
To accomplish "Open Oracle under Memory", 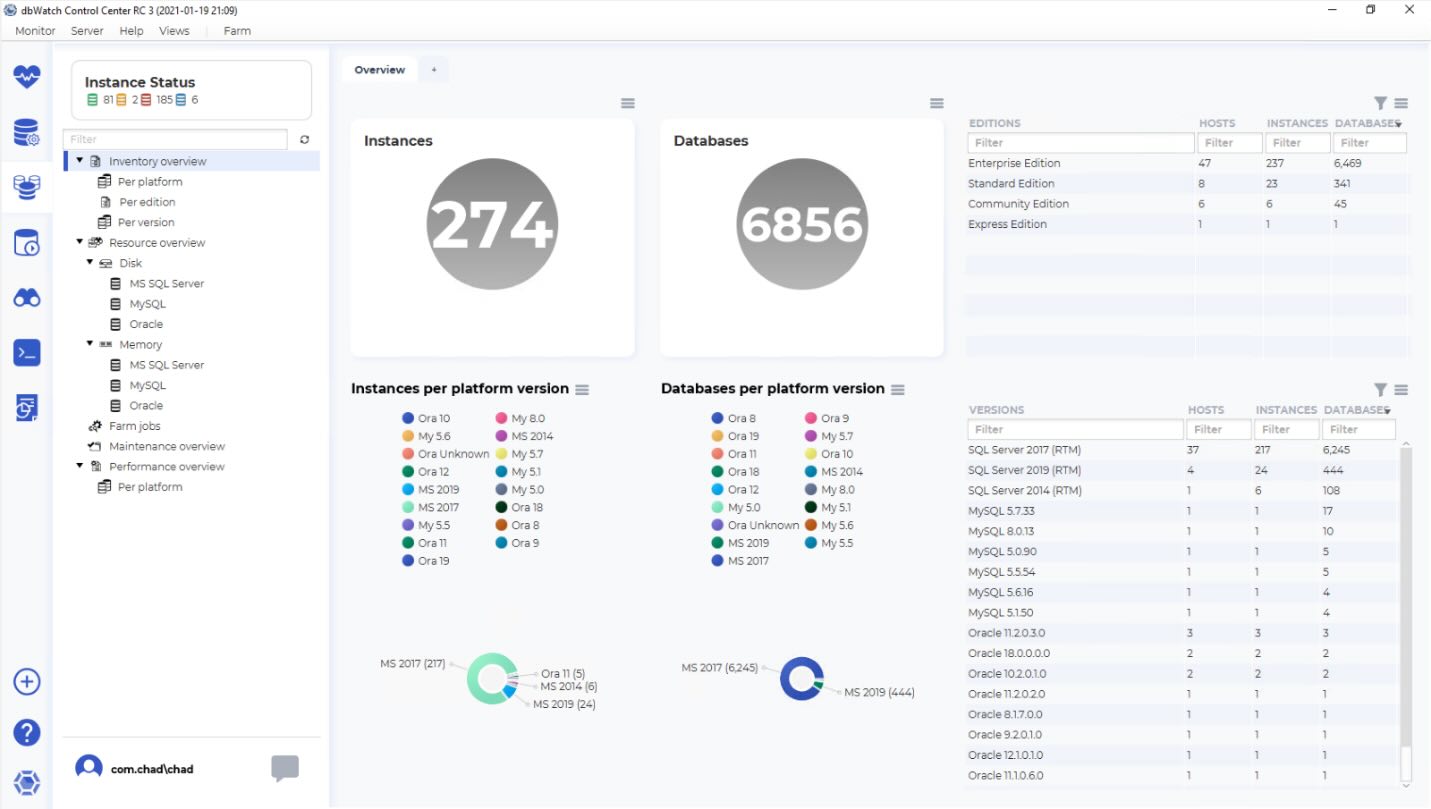I will 146,405.
